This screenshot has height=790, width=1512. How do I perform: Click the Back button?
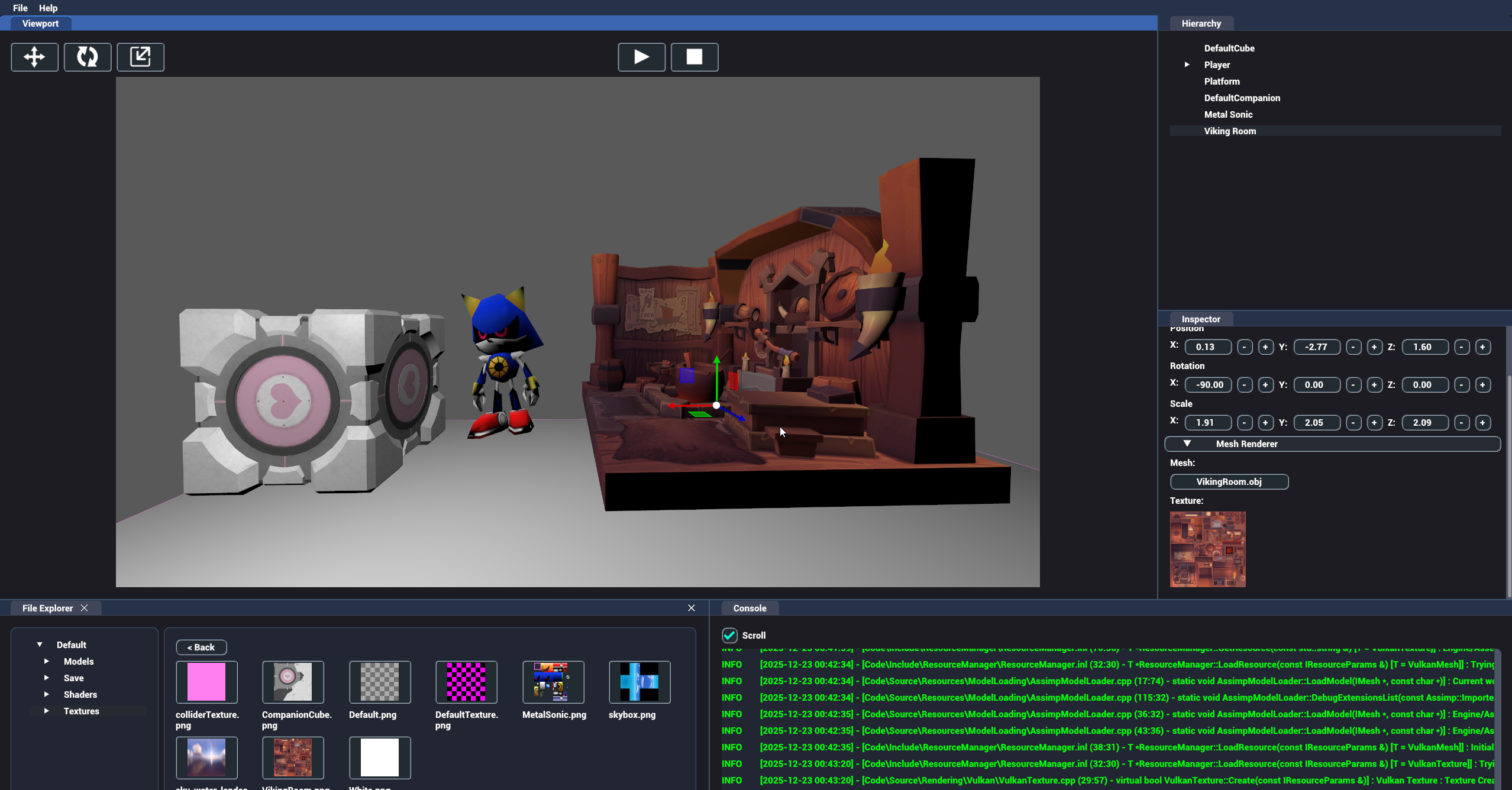click(201, 647)
